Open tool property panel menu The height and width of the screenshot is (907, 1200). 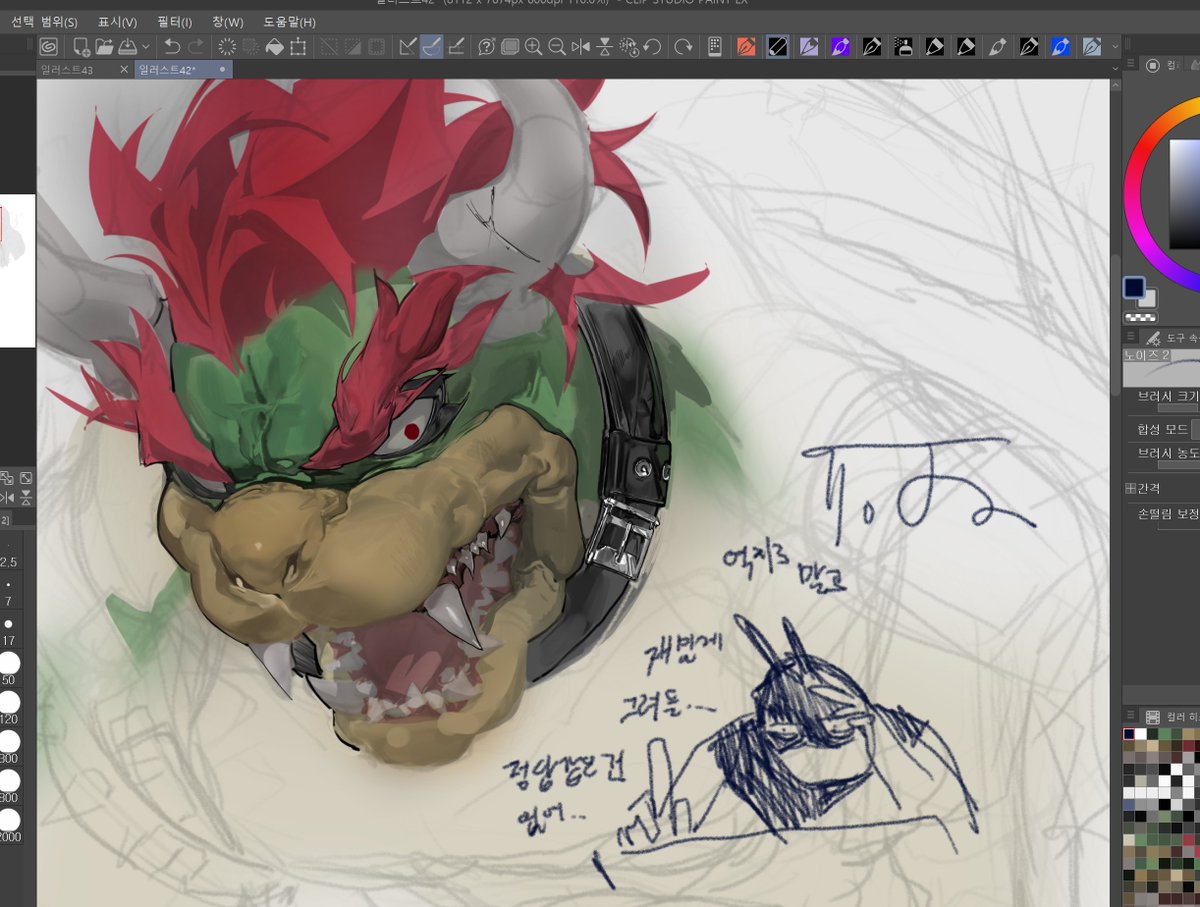[1132, 337]
